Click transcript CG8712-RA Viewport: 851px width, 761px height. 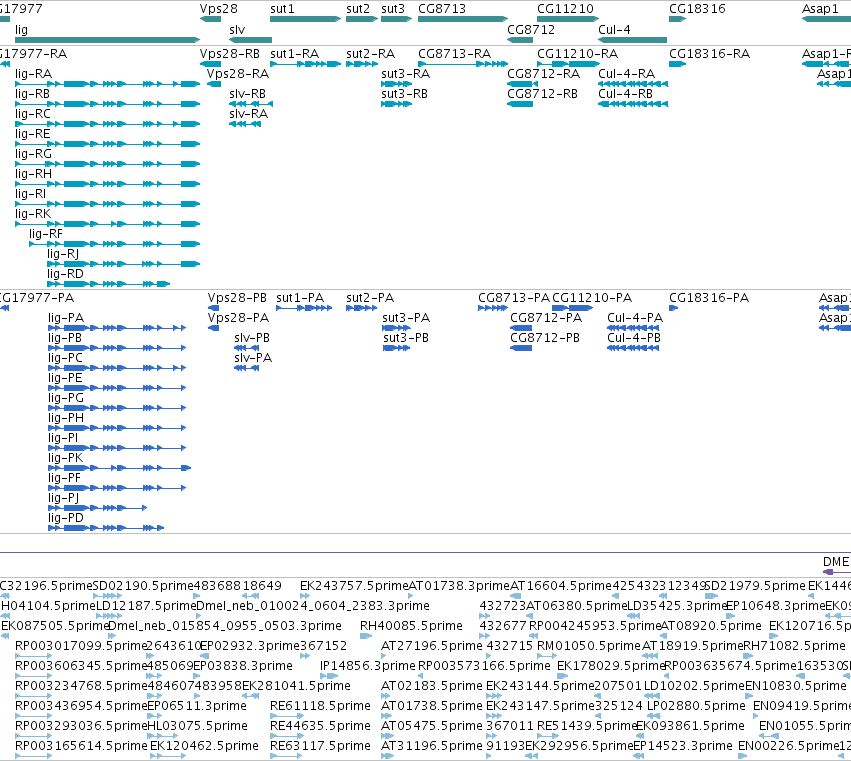(x=522, y=84)
